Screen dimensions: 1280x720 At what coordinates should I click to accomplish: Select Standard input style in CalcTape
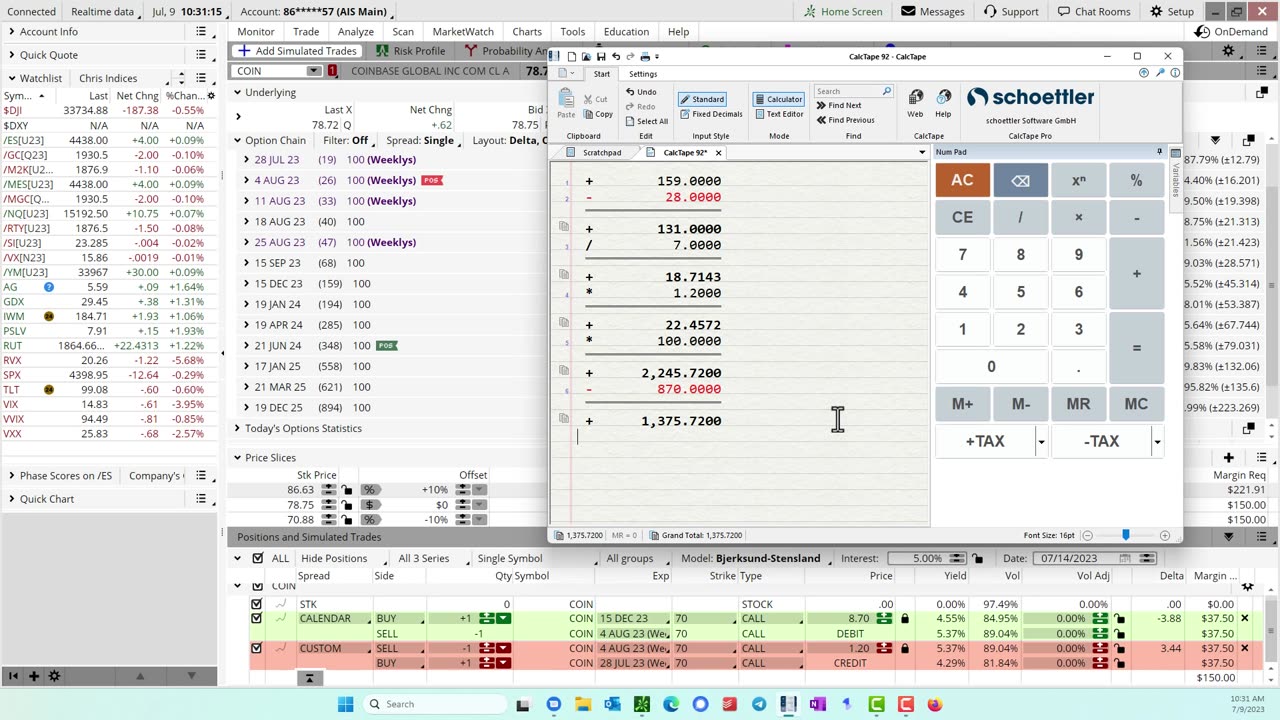[x=701, y=99]
